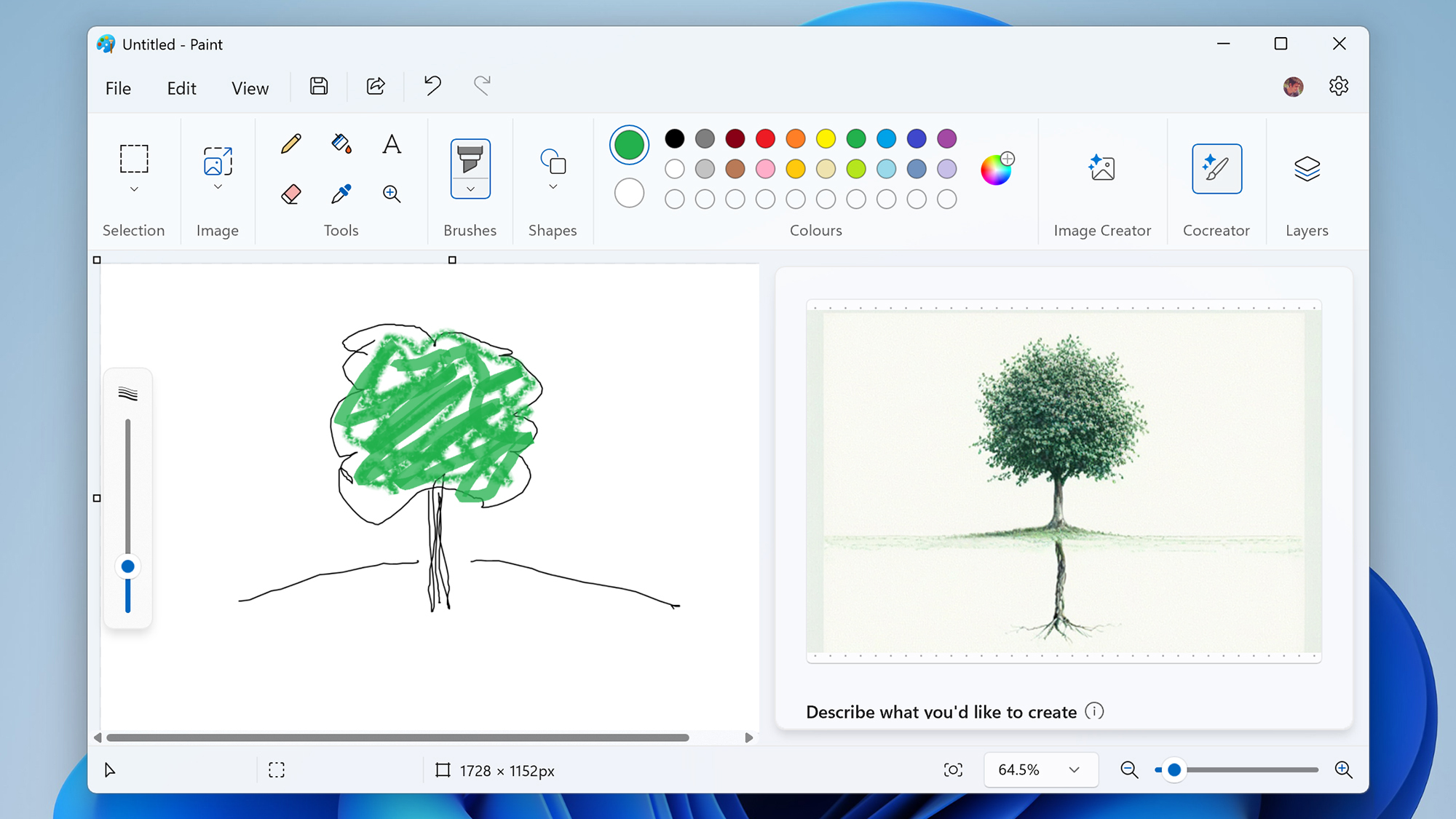Expand the Brushes dropdown
Image resolution: width=1456 pixels, height=819 pixels.
click(470, 189)
